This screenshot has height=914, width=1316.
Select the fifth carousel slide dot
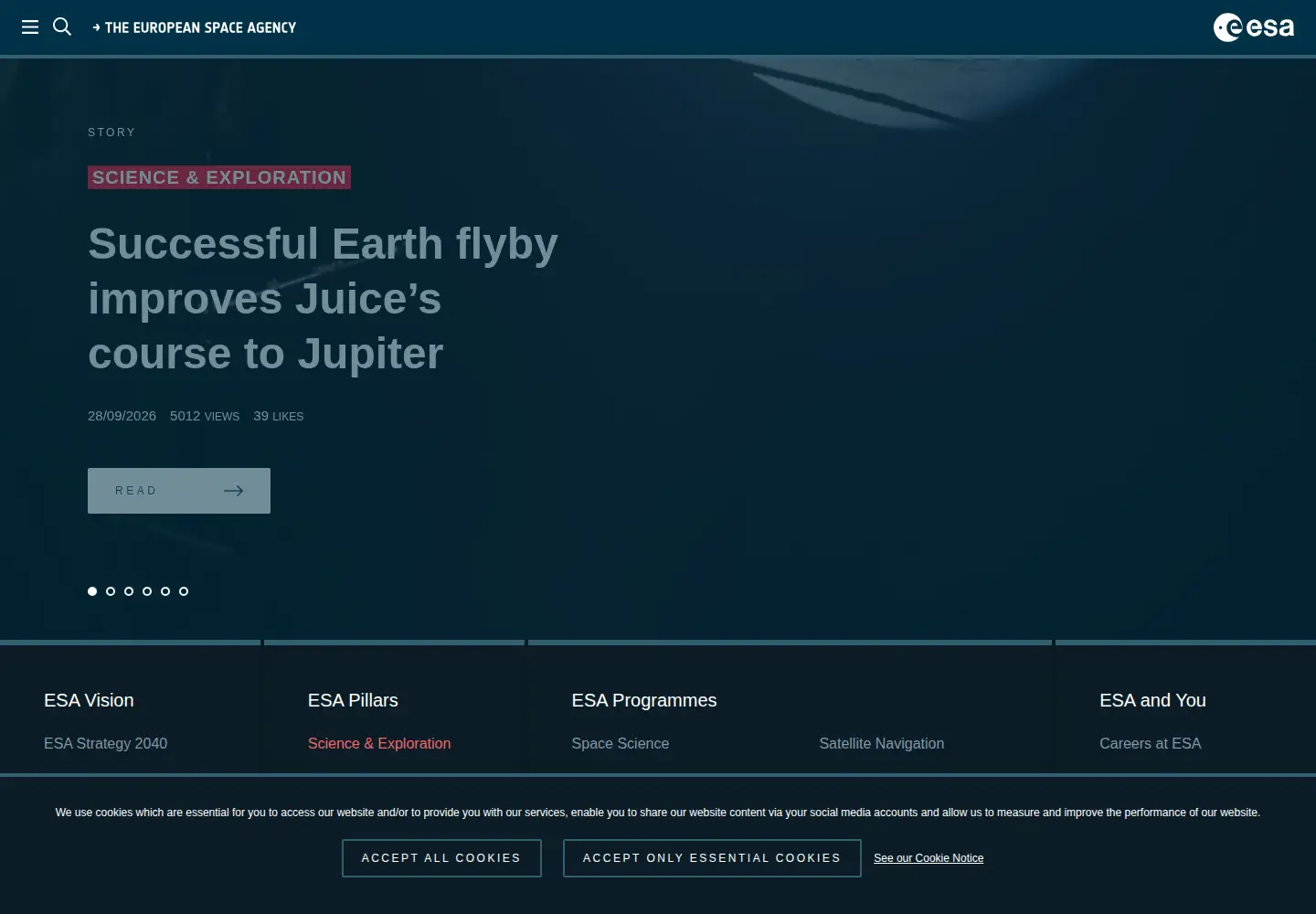[x=165, y=591]
